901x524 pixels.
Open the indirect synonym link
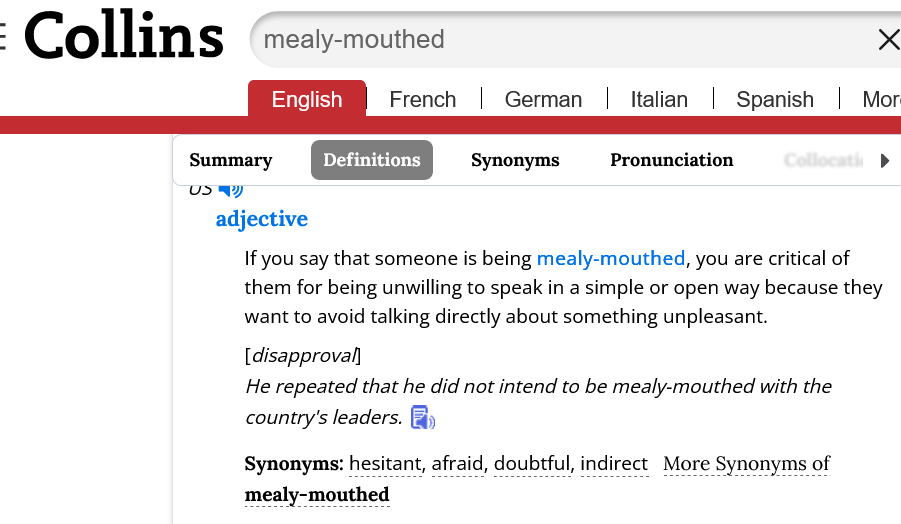(614, 464)
